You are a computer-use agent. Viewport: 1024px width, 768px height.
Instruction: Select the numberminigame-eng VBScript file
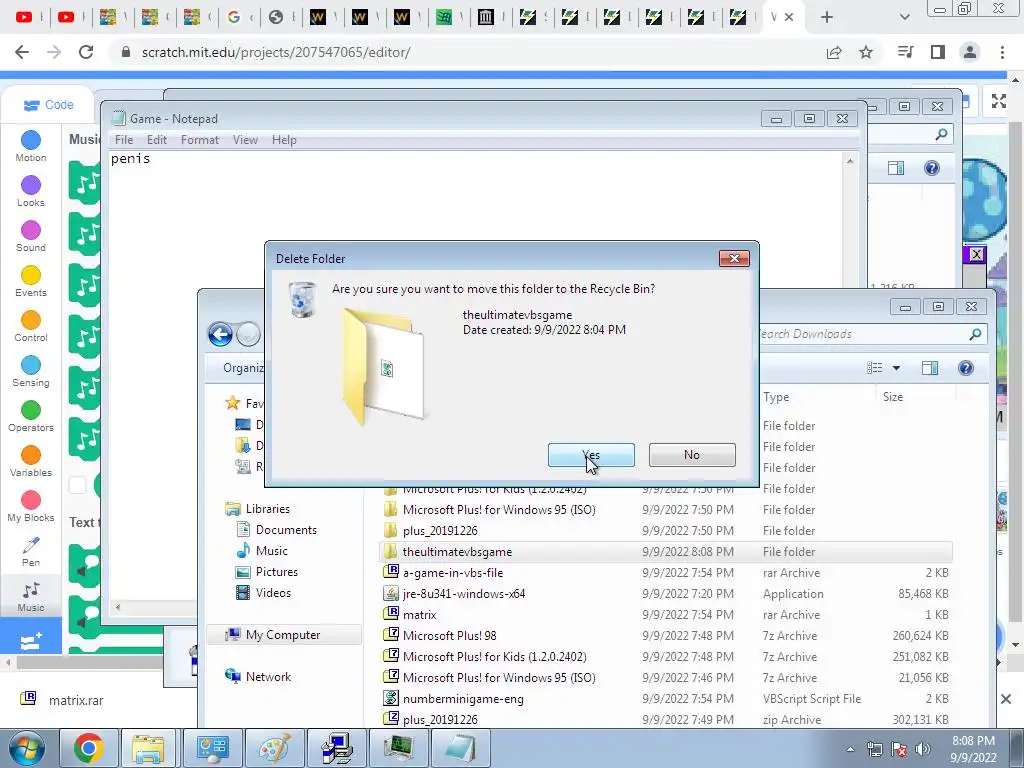tap(665, 699)
